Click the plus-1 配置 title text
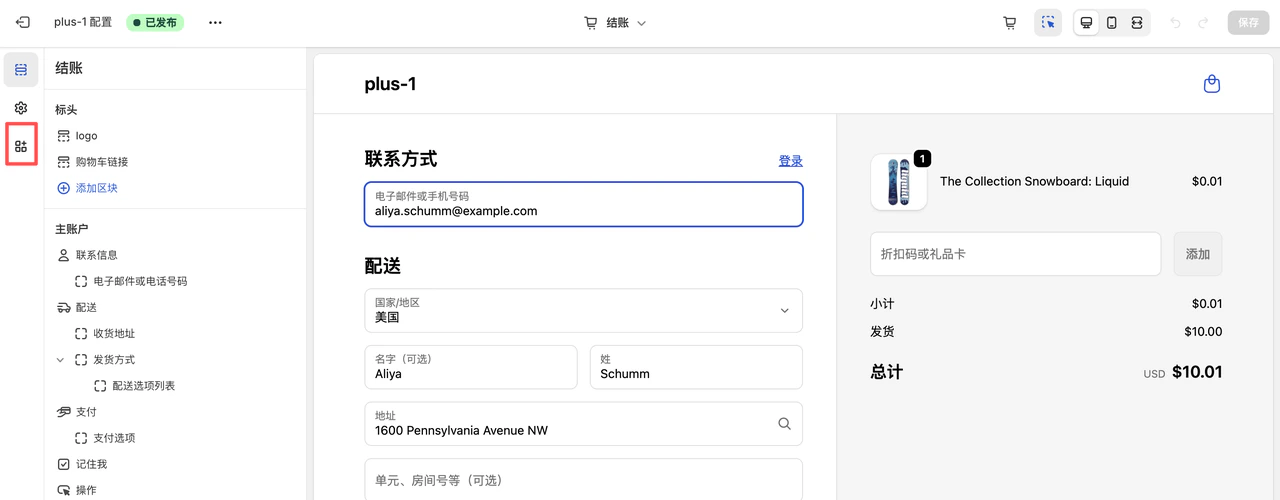 pyautogui.click(x=83, y=22)
